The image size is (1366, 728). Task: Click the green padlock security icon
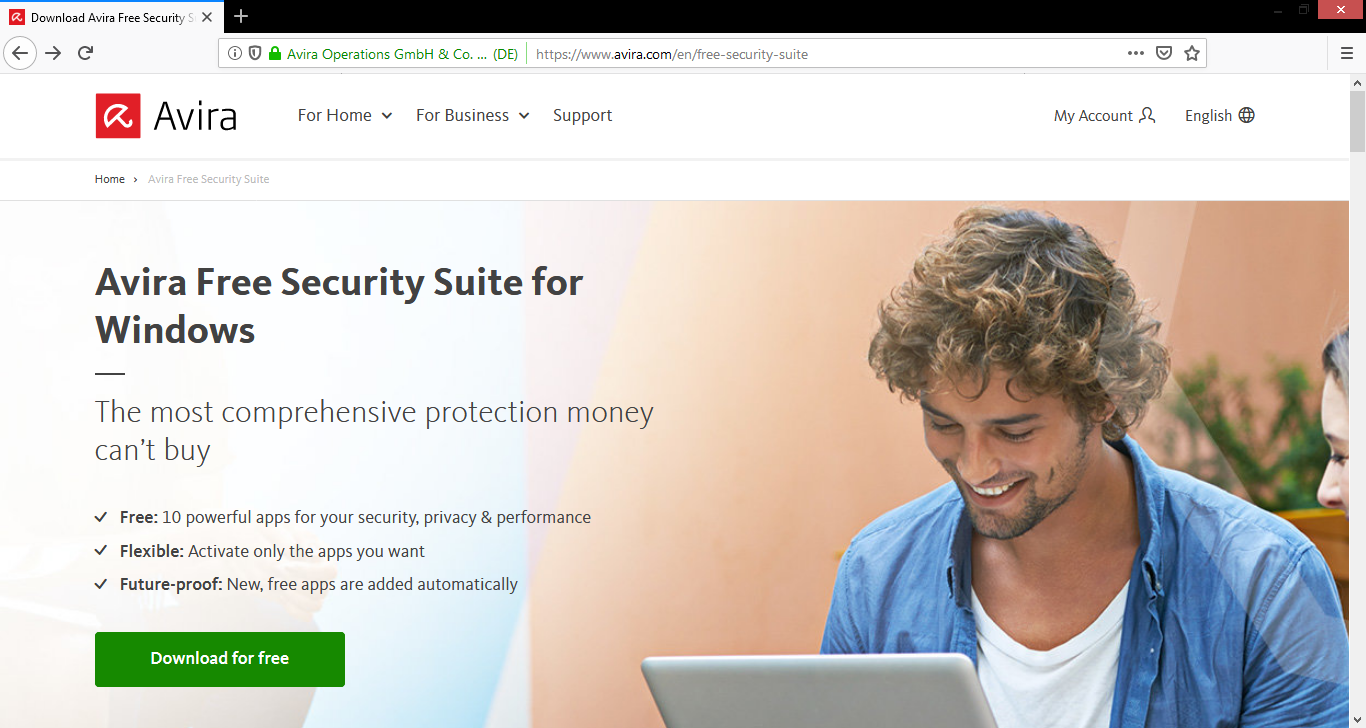tap(275, 54)
